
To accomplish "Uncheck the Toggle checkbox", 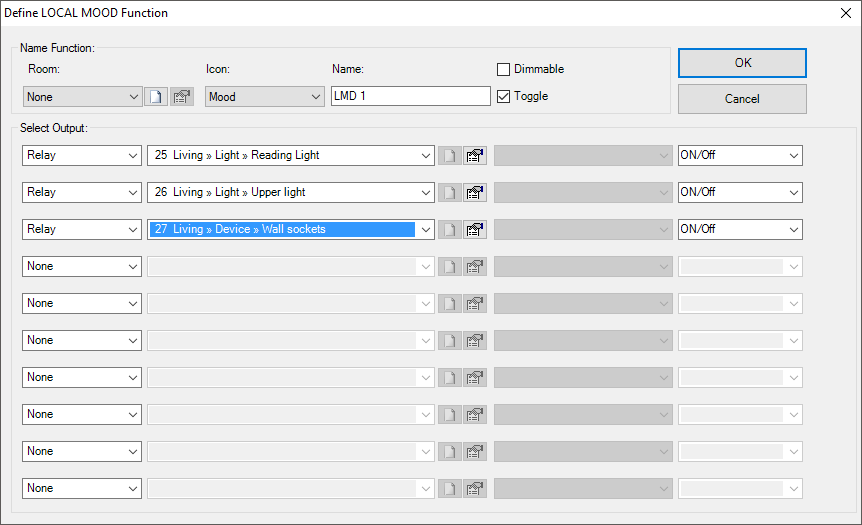I will tap(504, 96).
